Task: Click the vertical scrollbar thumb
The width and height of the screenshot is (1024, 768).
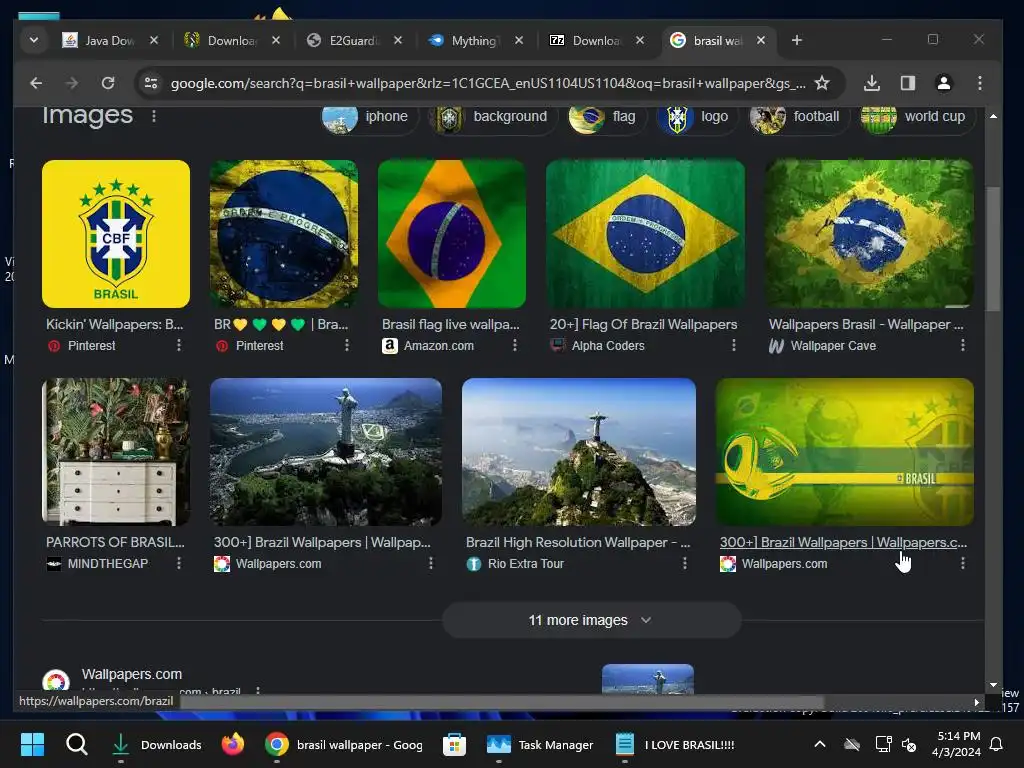Action: tap(993, 249)
